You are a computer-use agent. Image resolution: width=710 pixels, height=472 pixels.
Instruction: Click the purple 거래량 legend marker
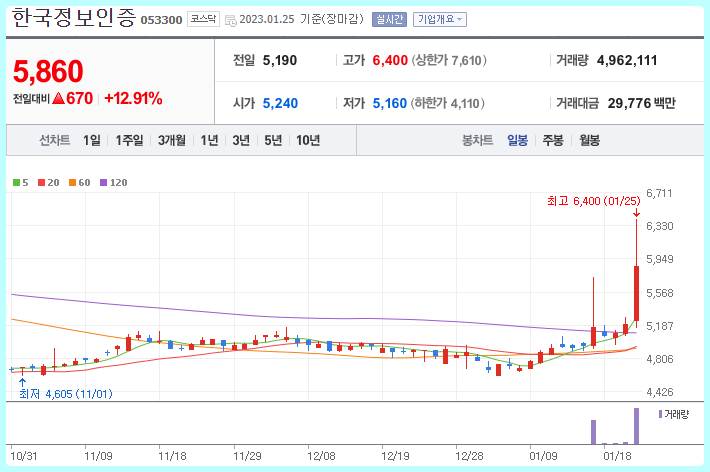660,414
